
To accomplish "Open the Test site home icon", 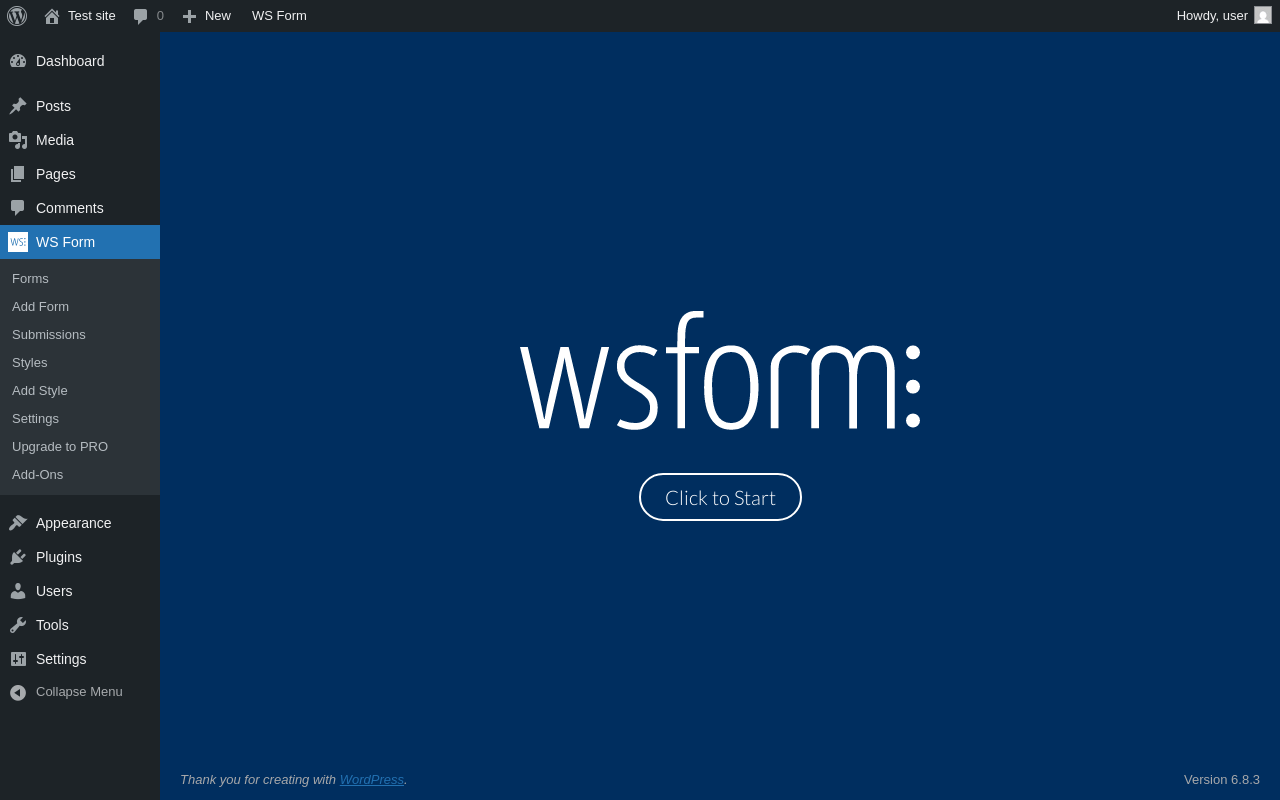I will (x=52, y=16).
